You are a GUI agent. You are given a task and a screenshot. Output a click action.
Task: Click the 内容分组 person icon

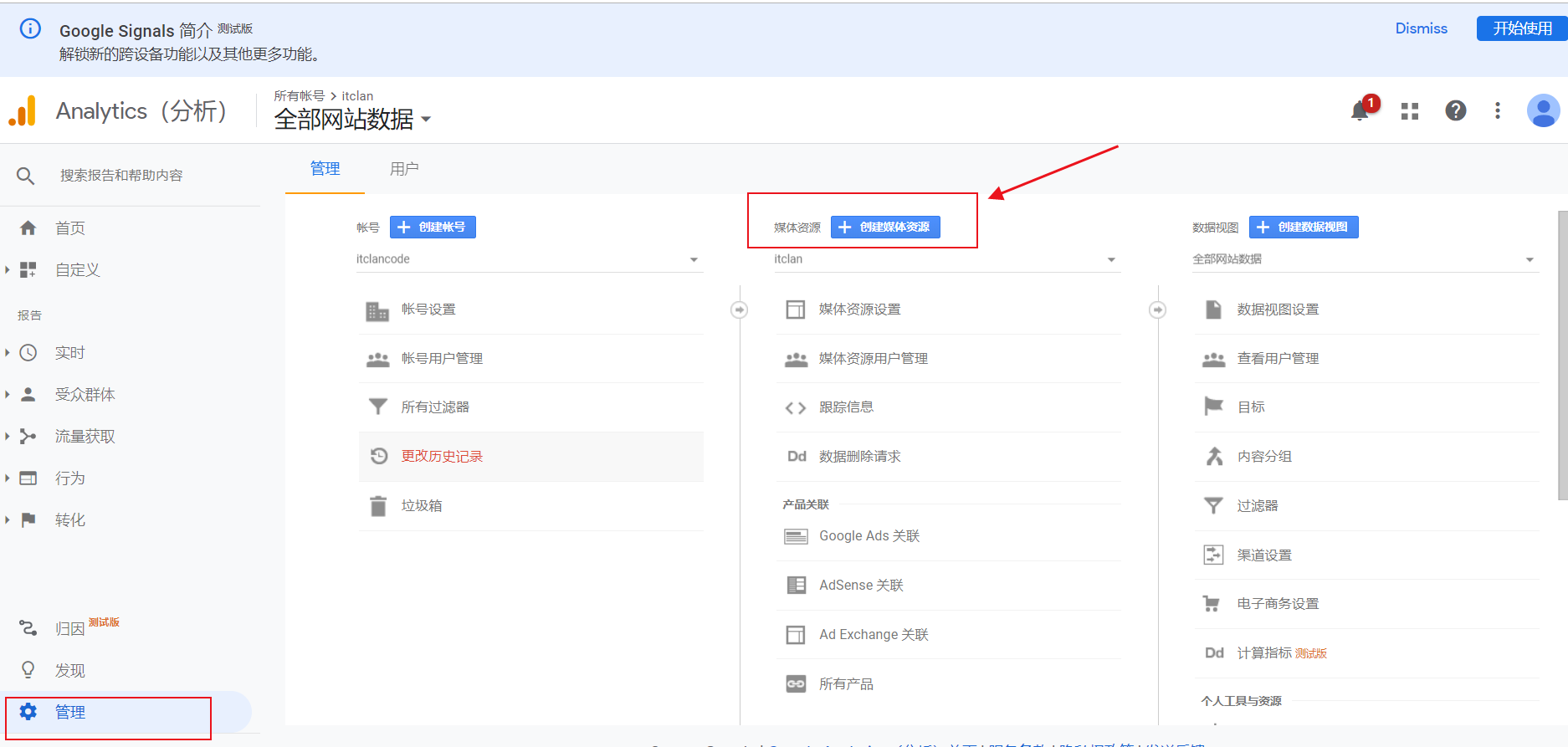[1214, 456]
